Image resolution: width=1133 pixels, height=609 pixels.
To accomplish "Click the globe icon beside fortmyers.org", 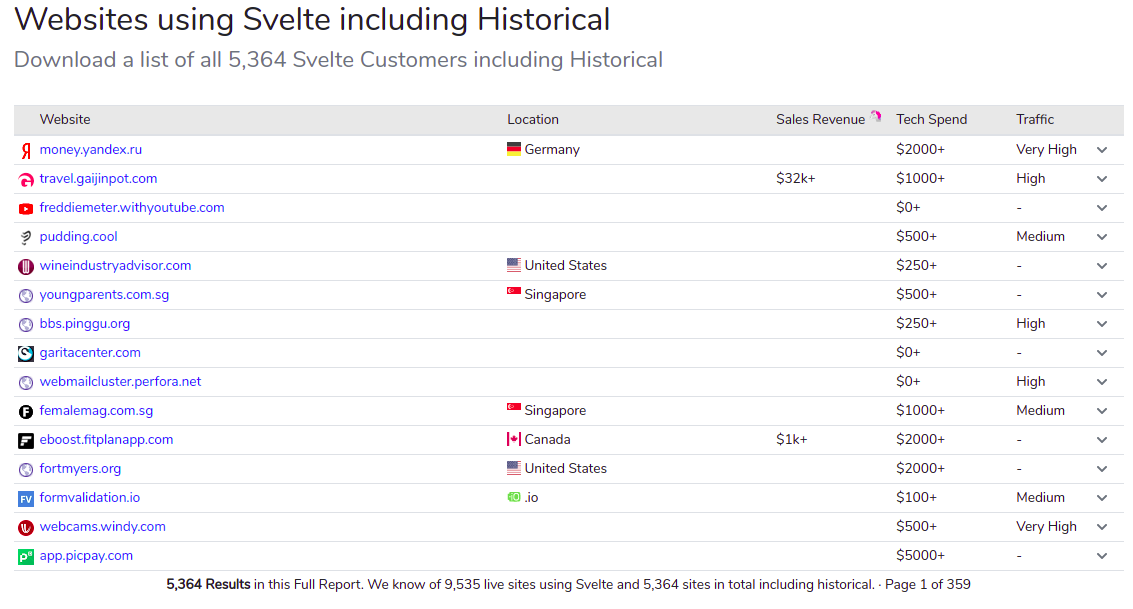I will click(26, 470).
